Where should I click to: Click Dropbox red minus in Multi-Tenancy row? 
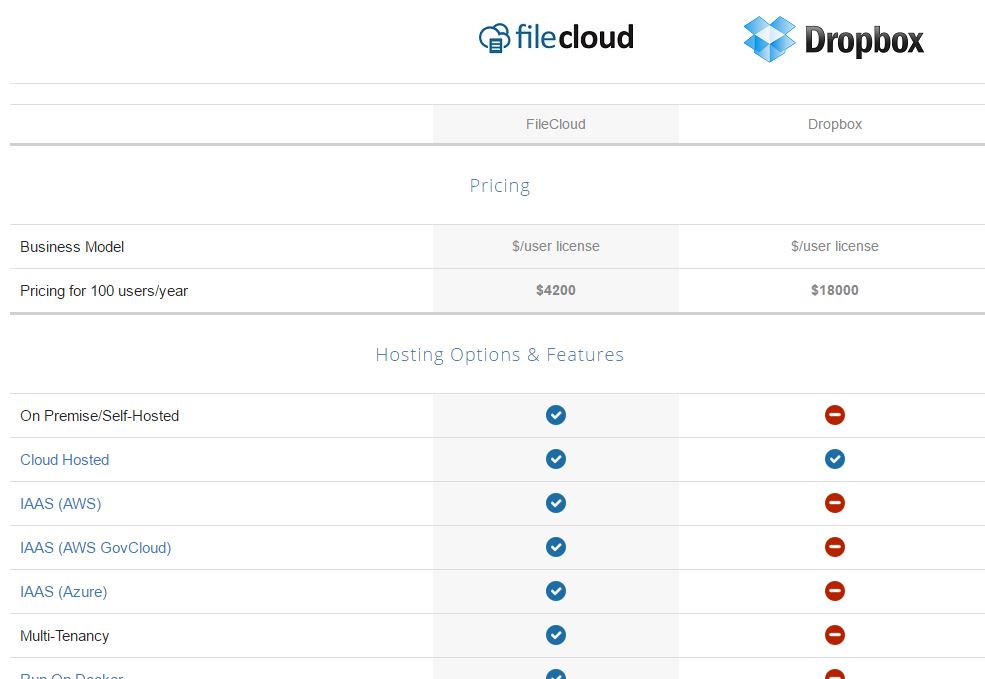click(x=835, y=635)
